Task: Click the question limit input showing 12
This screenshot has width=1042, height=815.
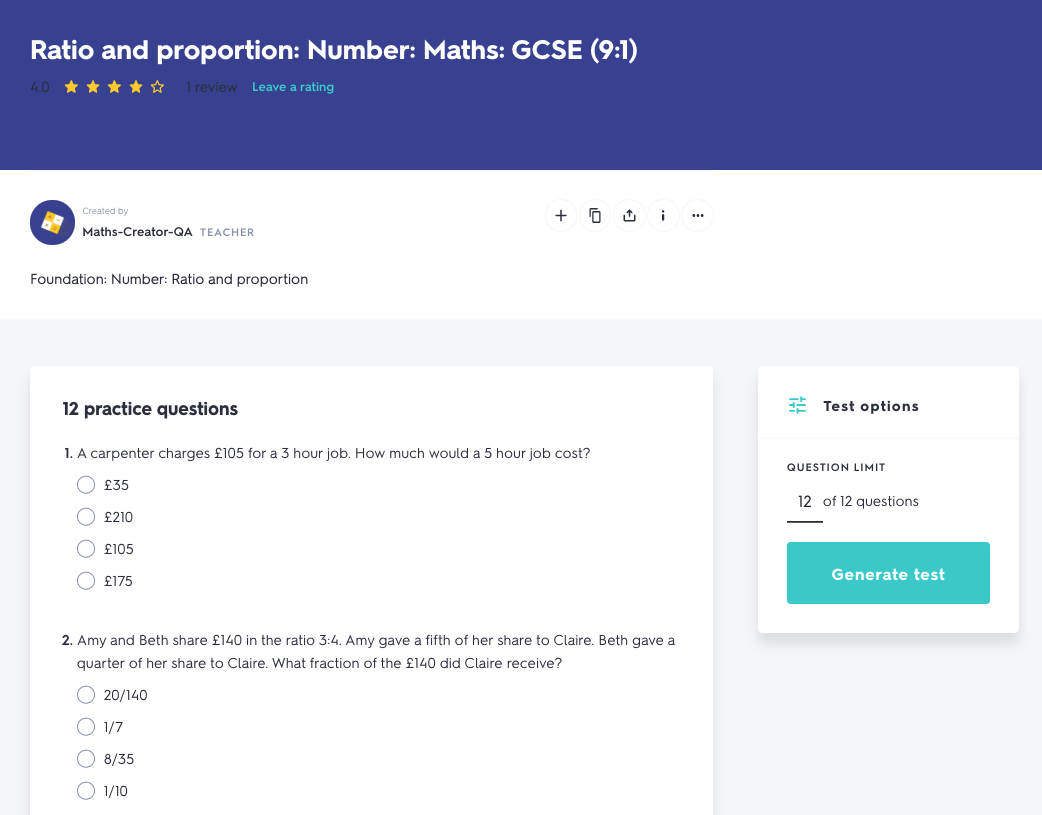Action: (x=804, y=500)
